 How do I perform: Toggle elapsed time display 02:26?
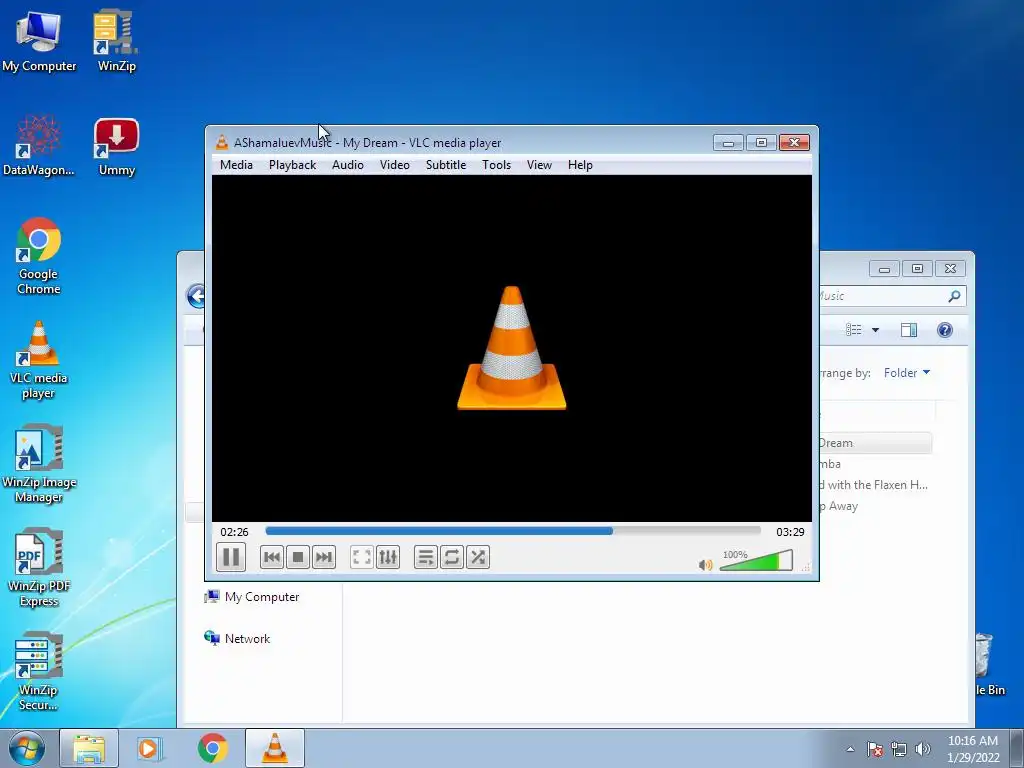pos(234,532)
